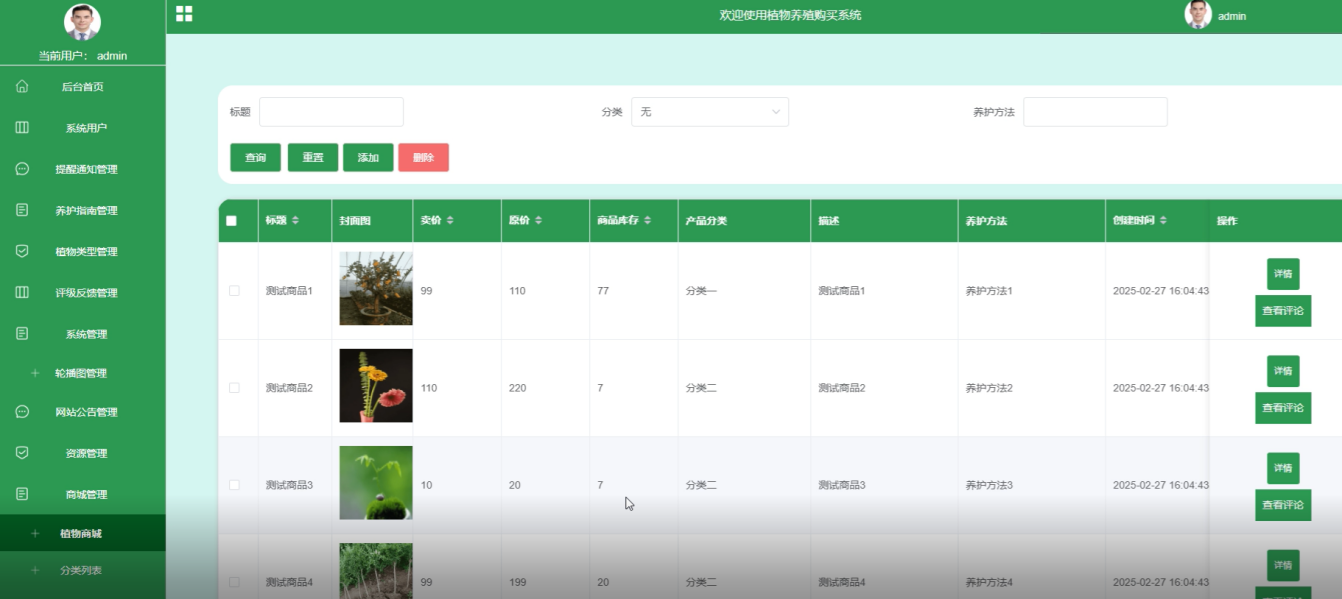Click 查看评论 for 测试商品2
The height and width of the screenshot is (599, 1342).
click(x=1283, y=408)
